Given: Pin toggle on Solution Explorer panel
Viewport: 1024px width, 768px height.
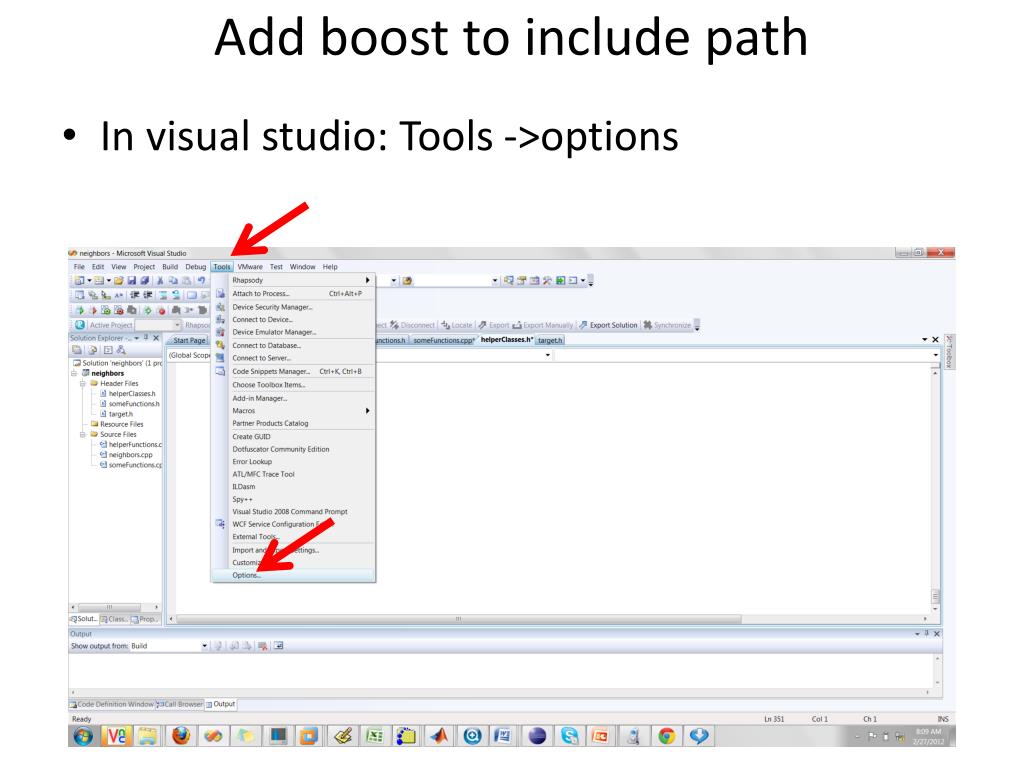Looking at the screenshot, I should tap(146, 338).
